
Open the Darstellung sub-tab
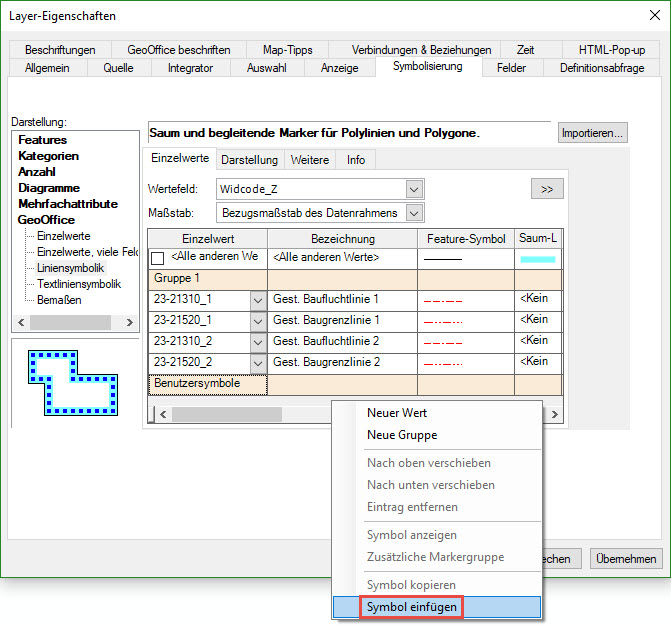[x=249, y=160]
